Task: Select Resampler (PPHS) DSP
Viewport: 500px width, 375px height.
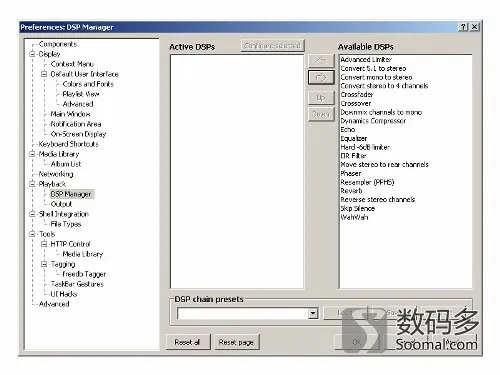Action: pyautogui.click(x=367, y=182)
